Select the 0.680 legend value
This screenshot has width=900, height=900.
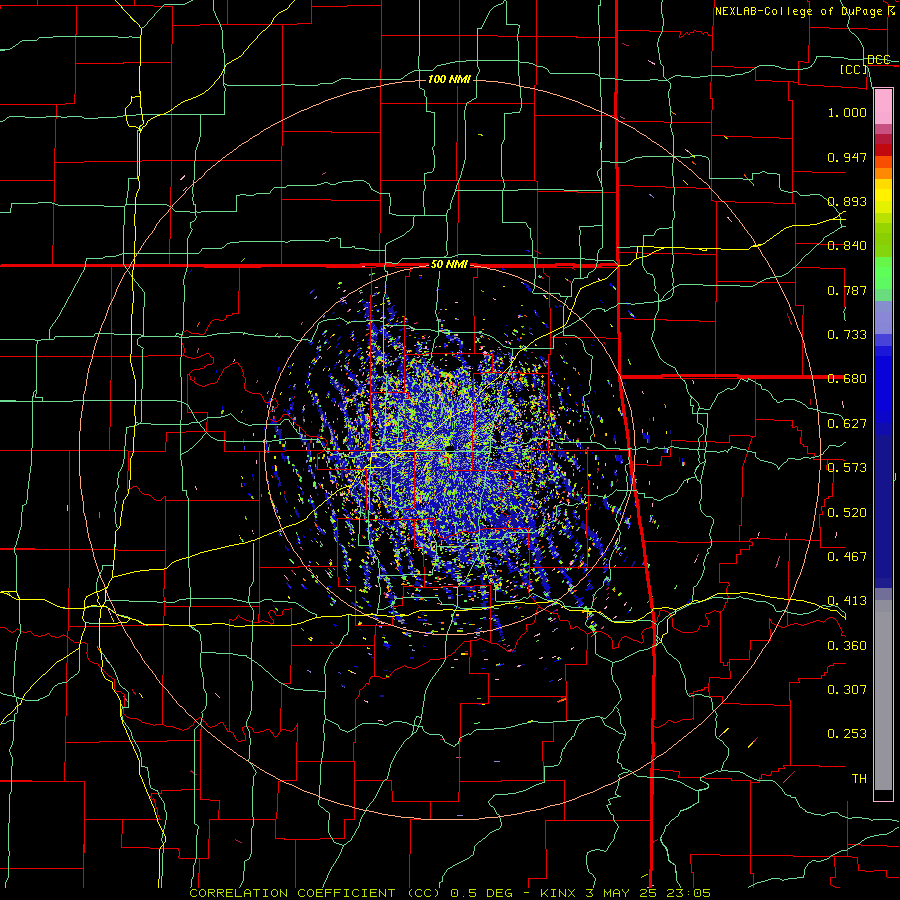click(x=847, y=379)
